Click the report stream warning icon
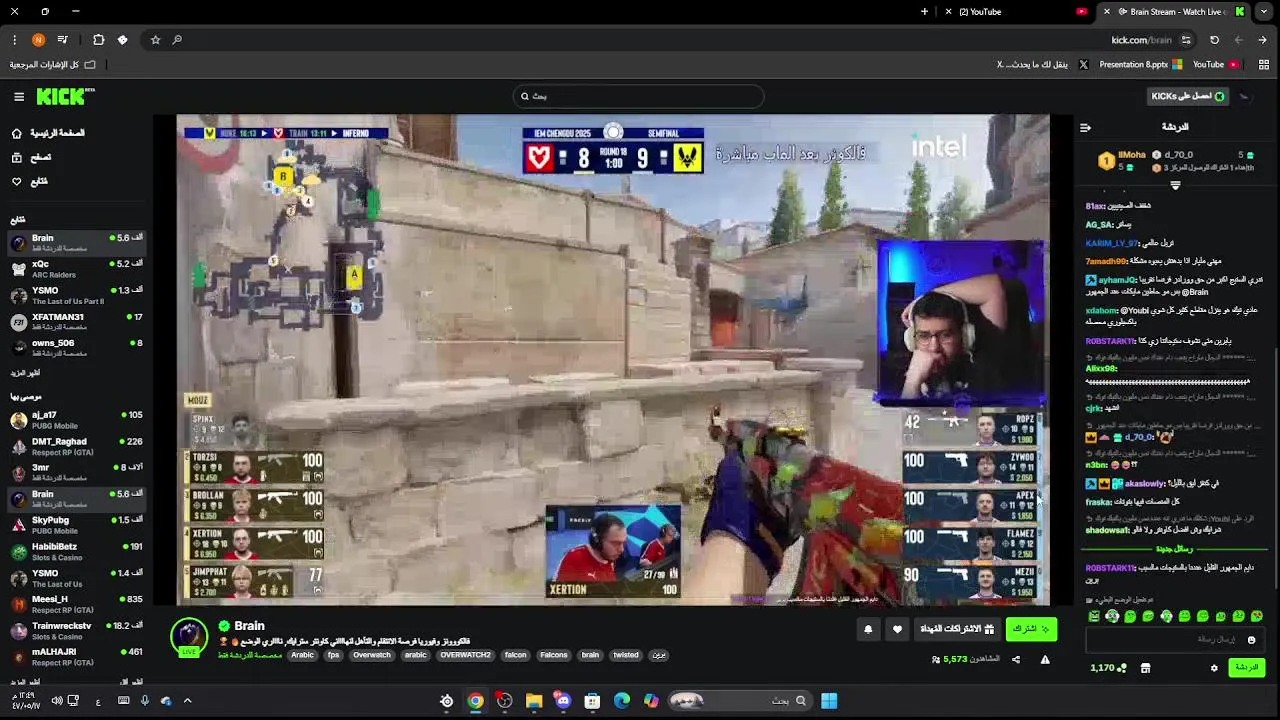The height and width of the screenshot is (720, 1280). 1045,659
